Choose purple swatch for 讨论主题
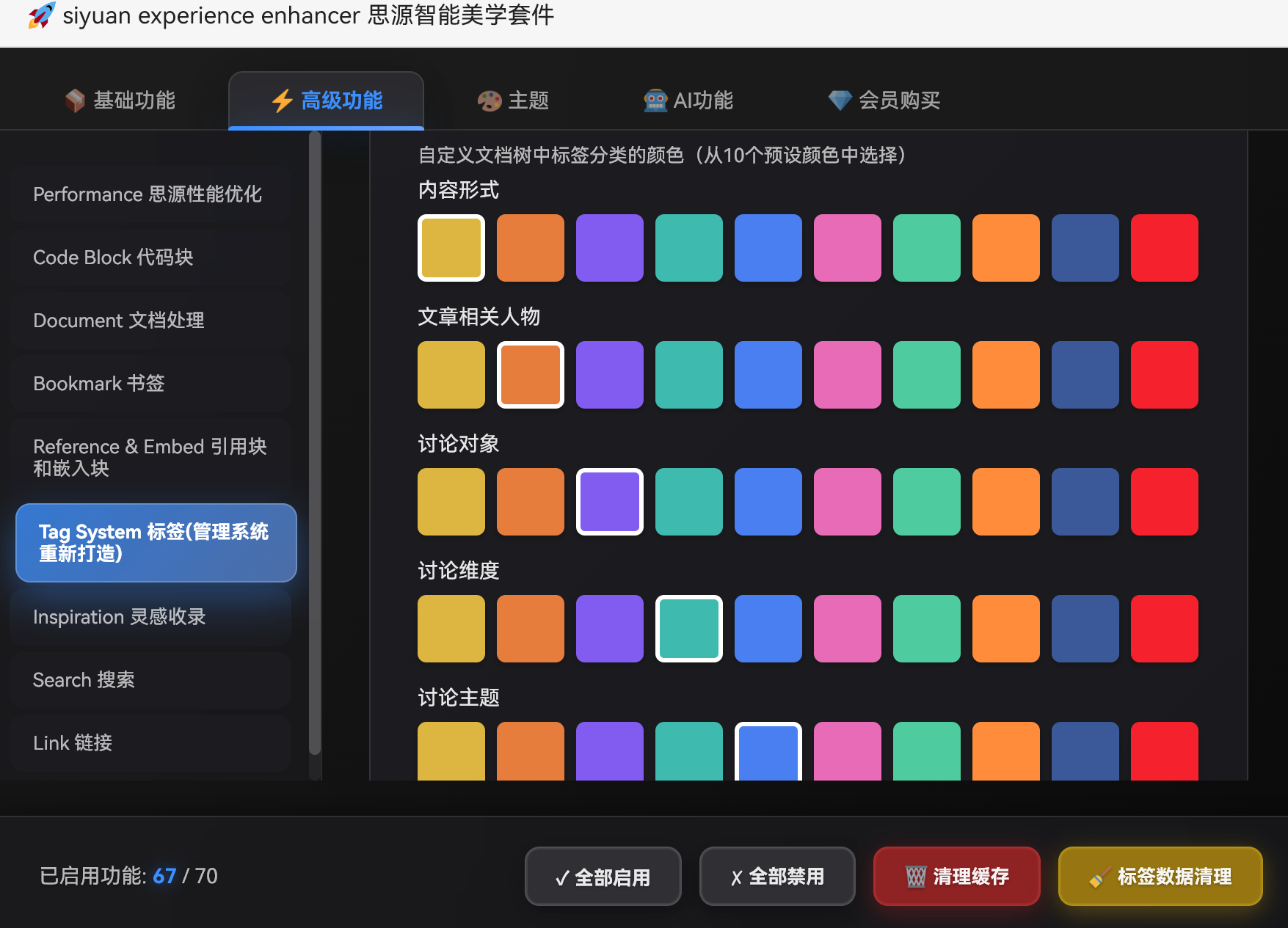Viewport: 1288px width, 928px height. click(x=609, y=751)
